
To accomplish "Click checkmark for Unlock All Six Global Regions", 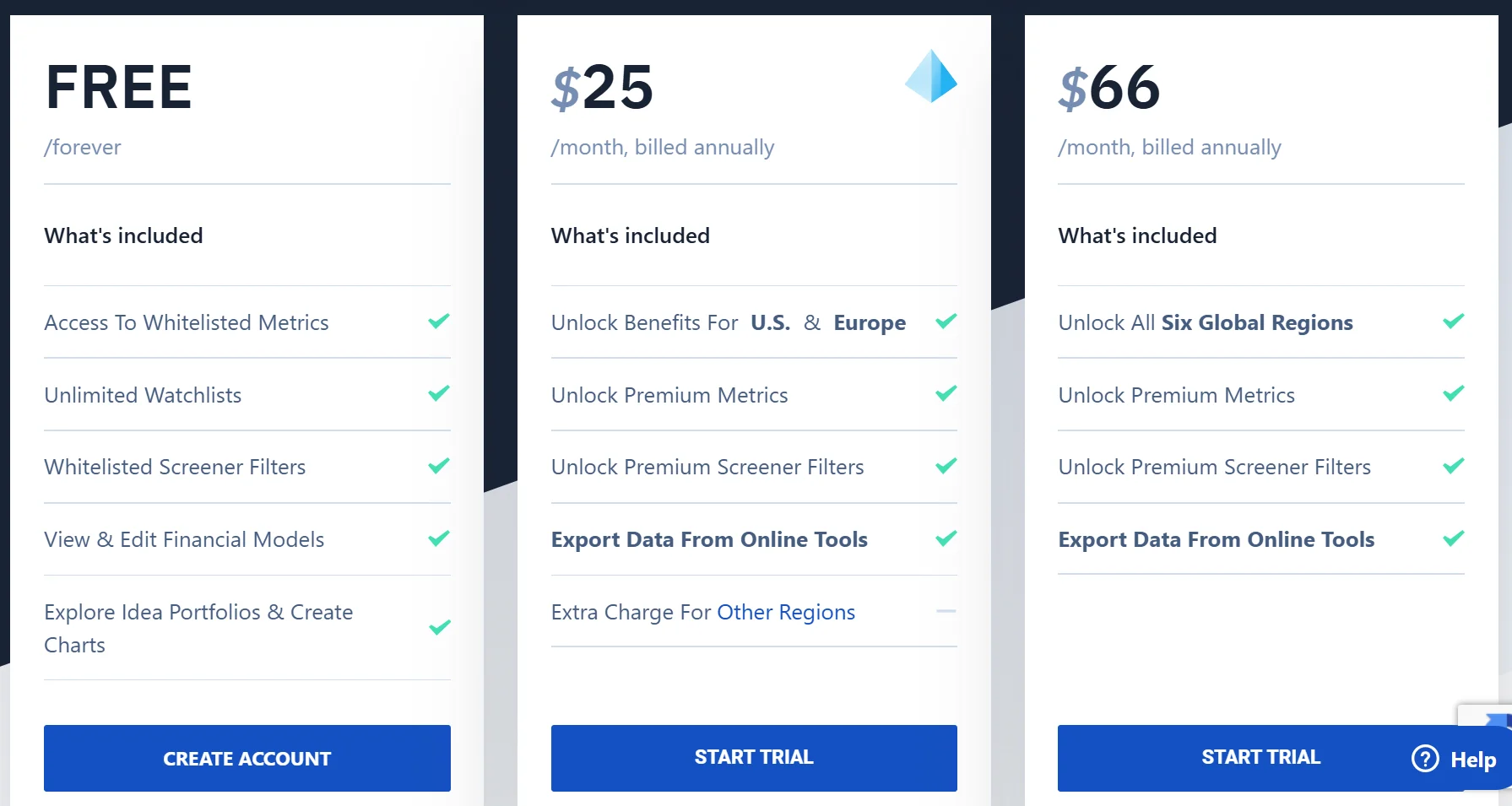I will point(1453,321).
